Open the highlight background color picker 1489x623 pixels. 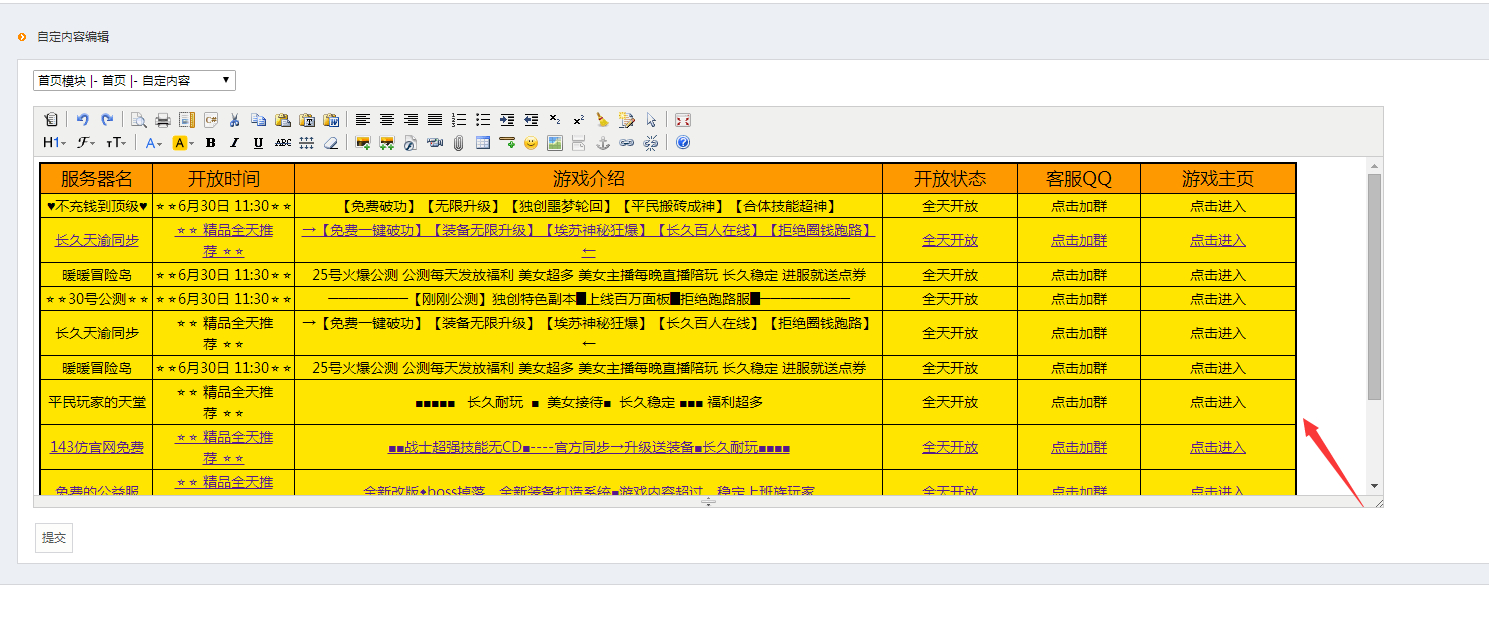(183, 143)
